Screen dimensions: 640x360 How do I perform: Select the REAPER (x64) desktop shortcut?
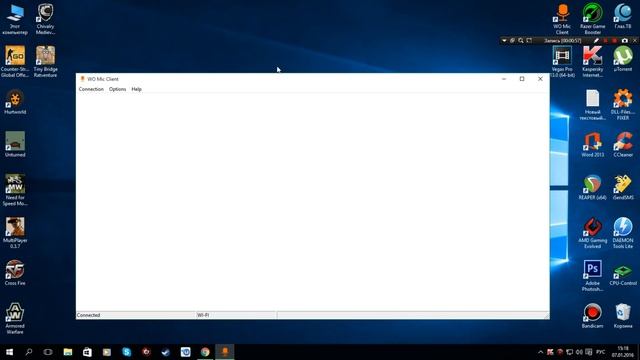593,187
